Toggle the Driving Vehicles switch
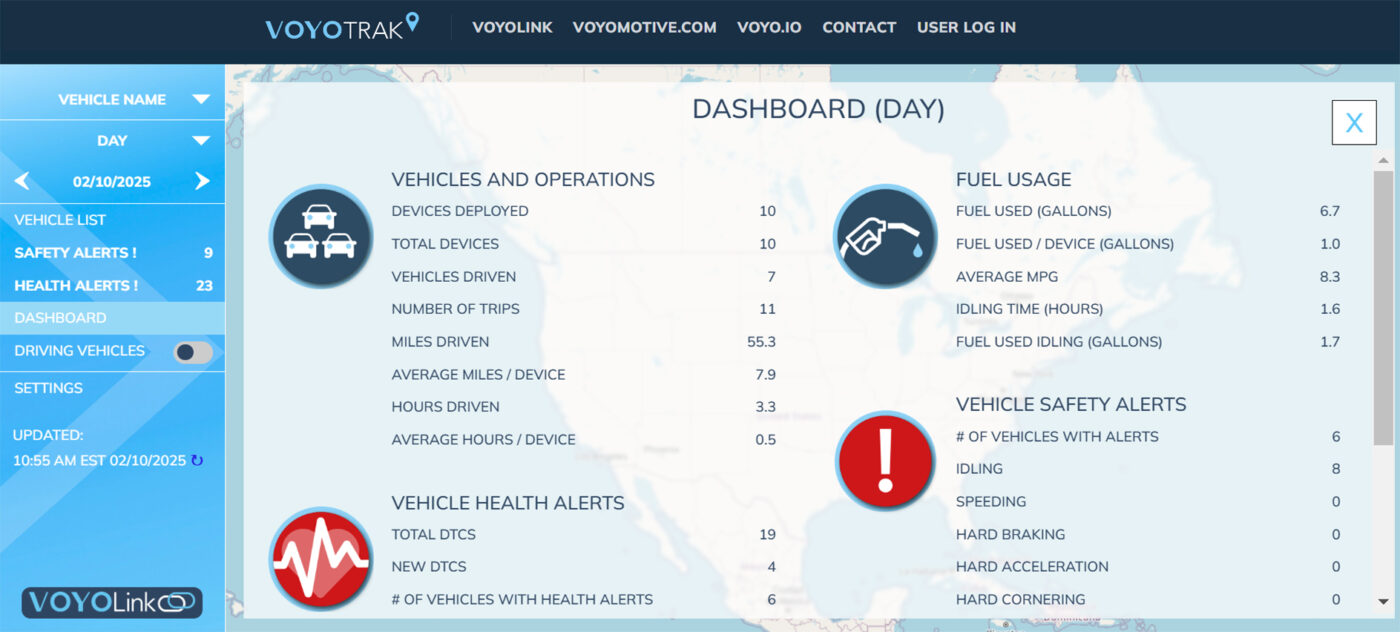Image resolution: width=1400 pixels, height=632 pixels. 193,352
